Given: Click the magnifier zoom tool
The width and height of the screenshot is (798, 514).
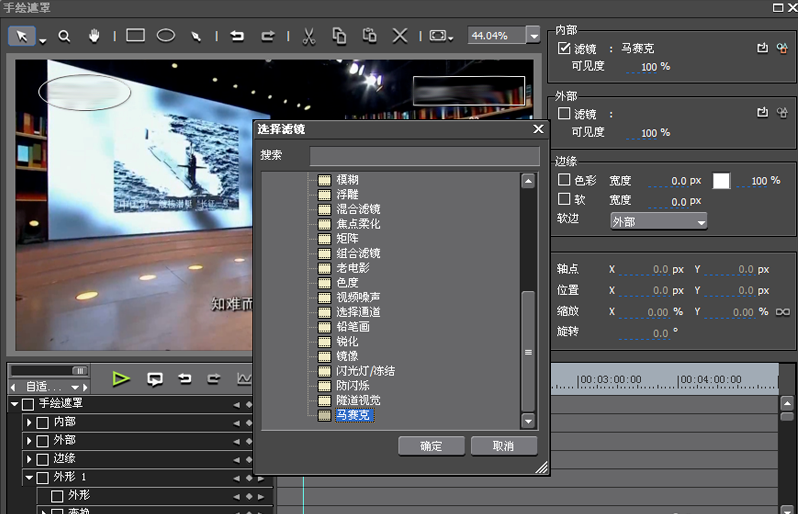Looking at the screenshot, I should (65, 36).
